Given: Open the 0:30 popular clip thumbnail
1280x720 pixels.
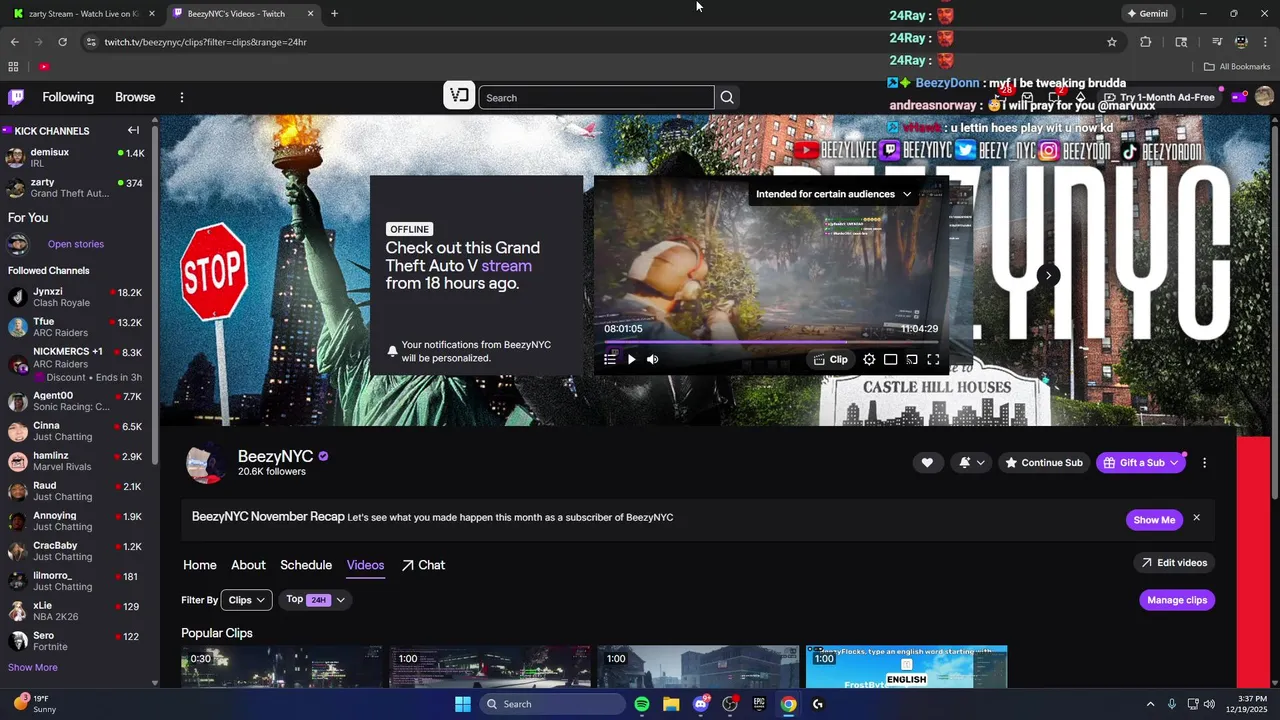Looking at the screenshot, I should tap(281, 666).
